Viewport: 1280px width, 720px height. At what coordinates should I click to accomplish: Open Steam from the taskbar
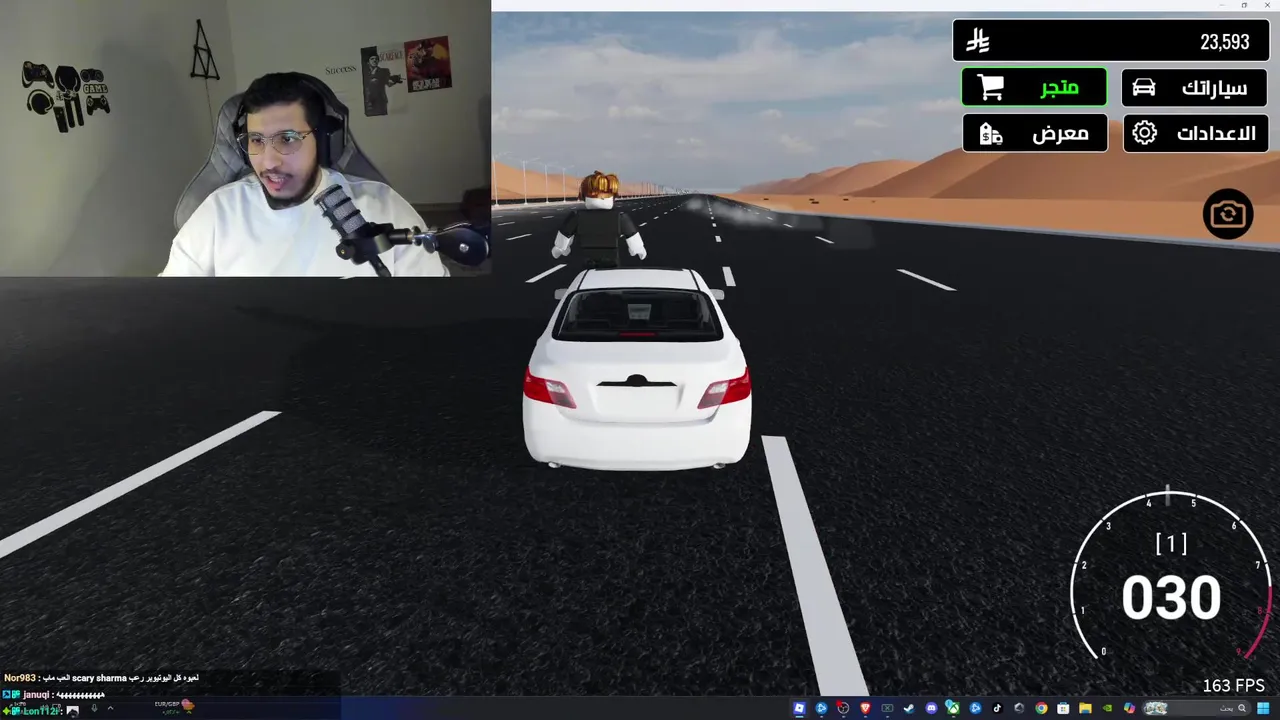pyautogui.click(x=909, y=708)
